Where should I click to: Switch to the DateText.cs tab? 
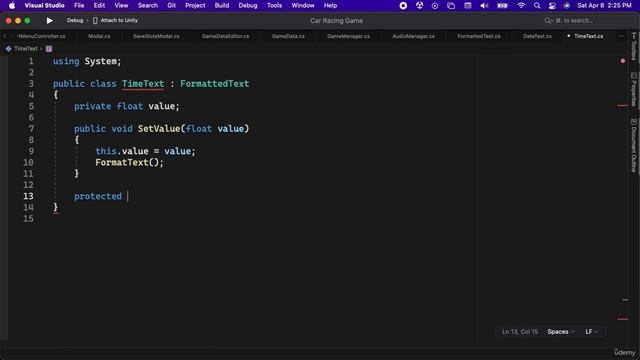pyautogui.click(x=537, y=36)
